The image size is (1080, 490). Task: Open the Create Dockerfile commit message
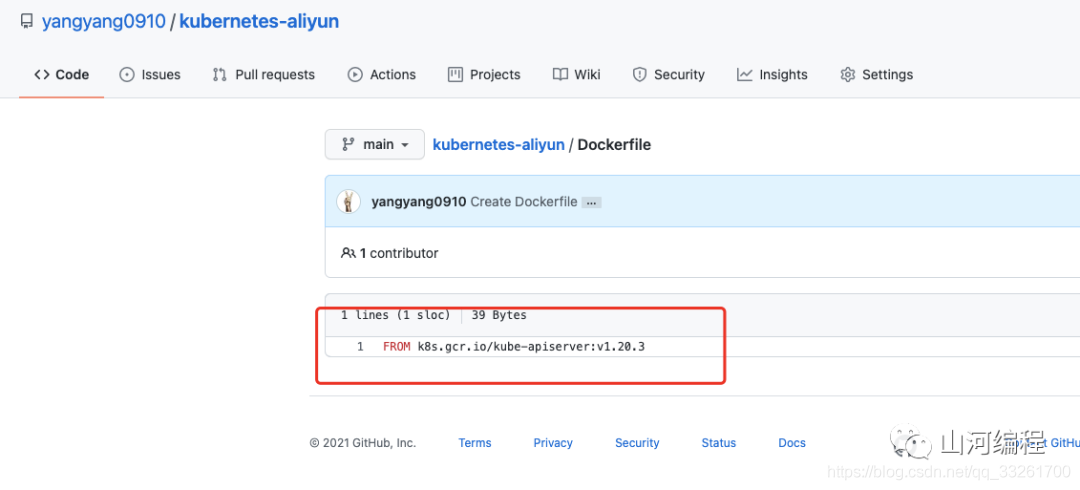[x=523, y=202]
